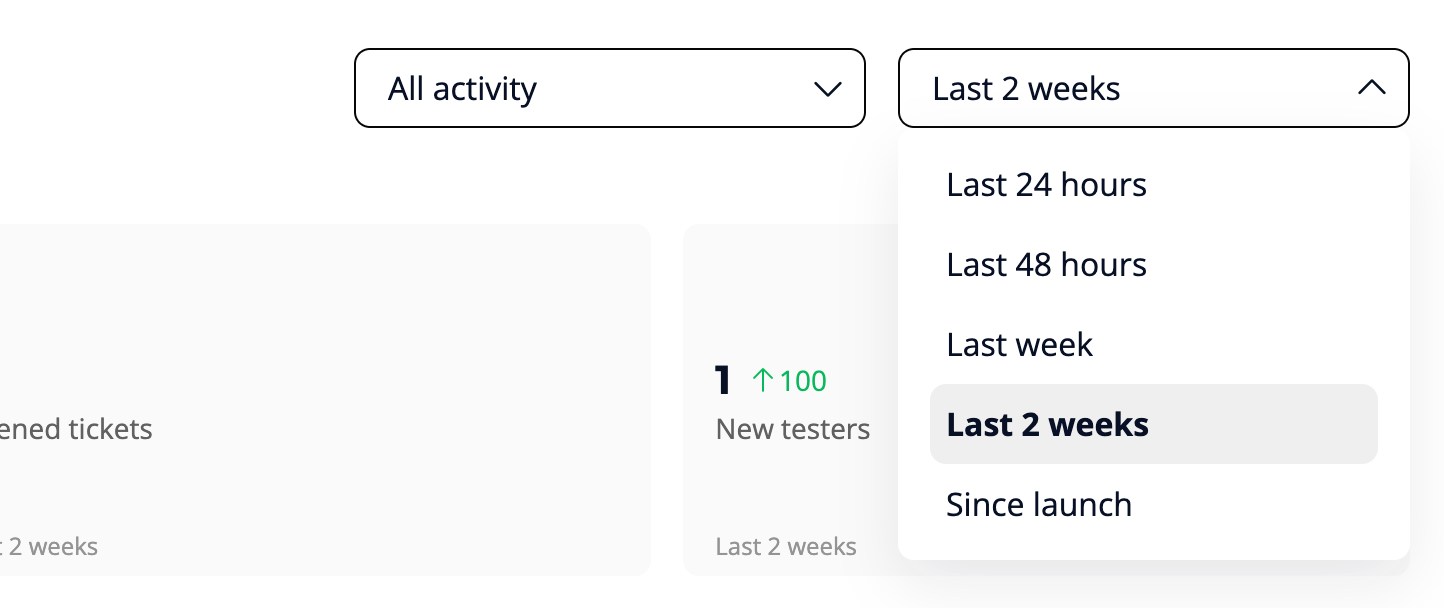The image size is (1444, 608).
Task: Collapse the time range using the chevron-up arrow
Action: pos(1371,88)
